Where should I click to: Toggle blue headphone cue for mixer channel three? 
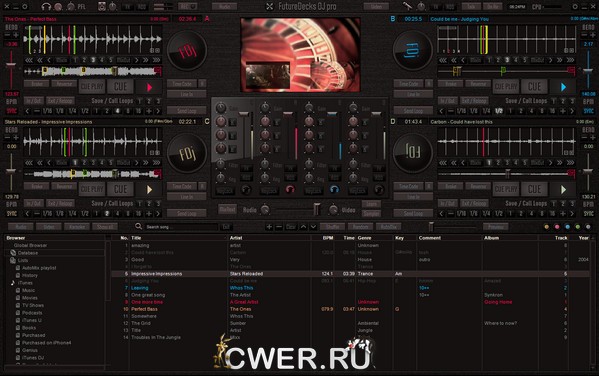tap(334, 190)
